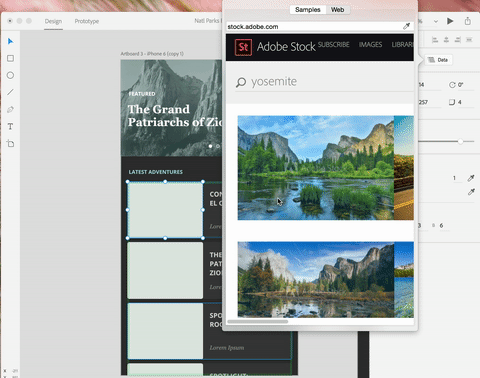
Task: Click the eyedropper in the URL bar
Action: (406, 26)
